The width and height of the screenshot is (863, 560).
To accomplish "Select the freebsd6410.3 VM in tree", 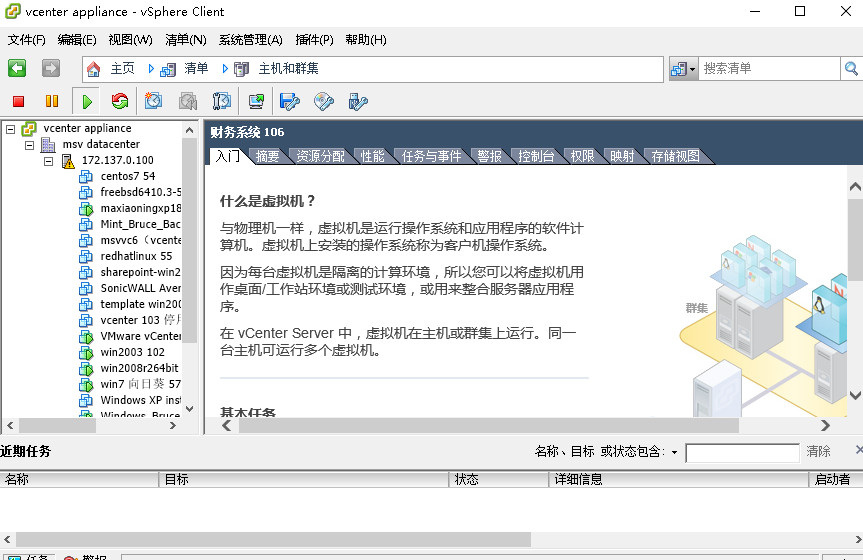I will pyautogui.click(x=140, y=192).
